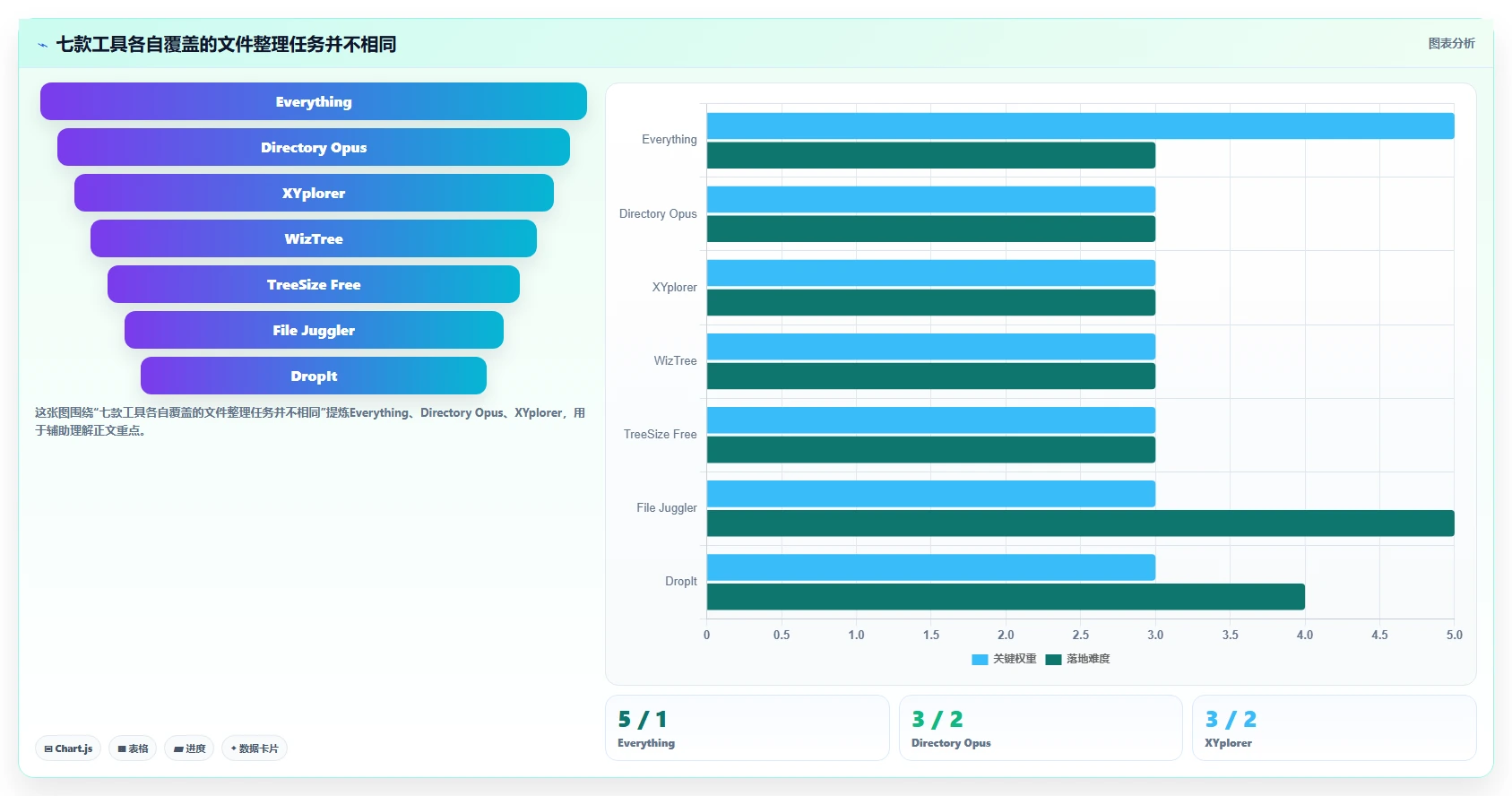The height and width of the screenshot is (796, 1512).
Task: Click the Directory Opus y-axis label
Action: click(x=658, y=214)
